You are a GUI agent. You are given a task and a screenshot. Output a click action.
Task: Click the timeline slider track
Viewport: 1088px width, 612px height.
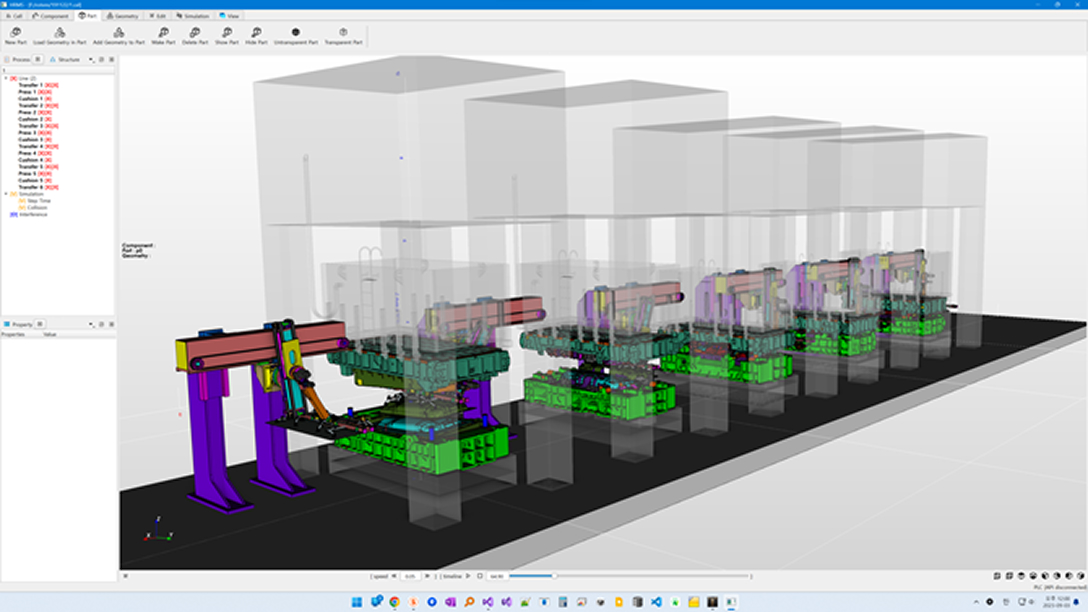pos(650,576)
